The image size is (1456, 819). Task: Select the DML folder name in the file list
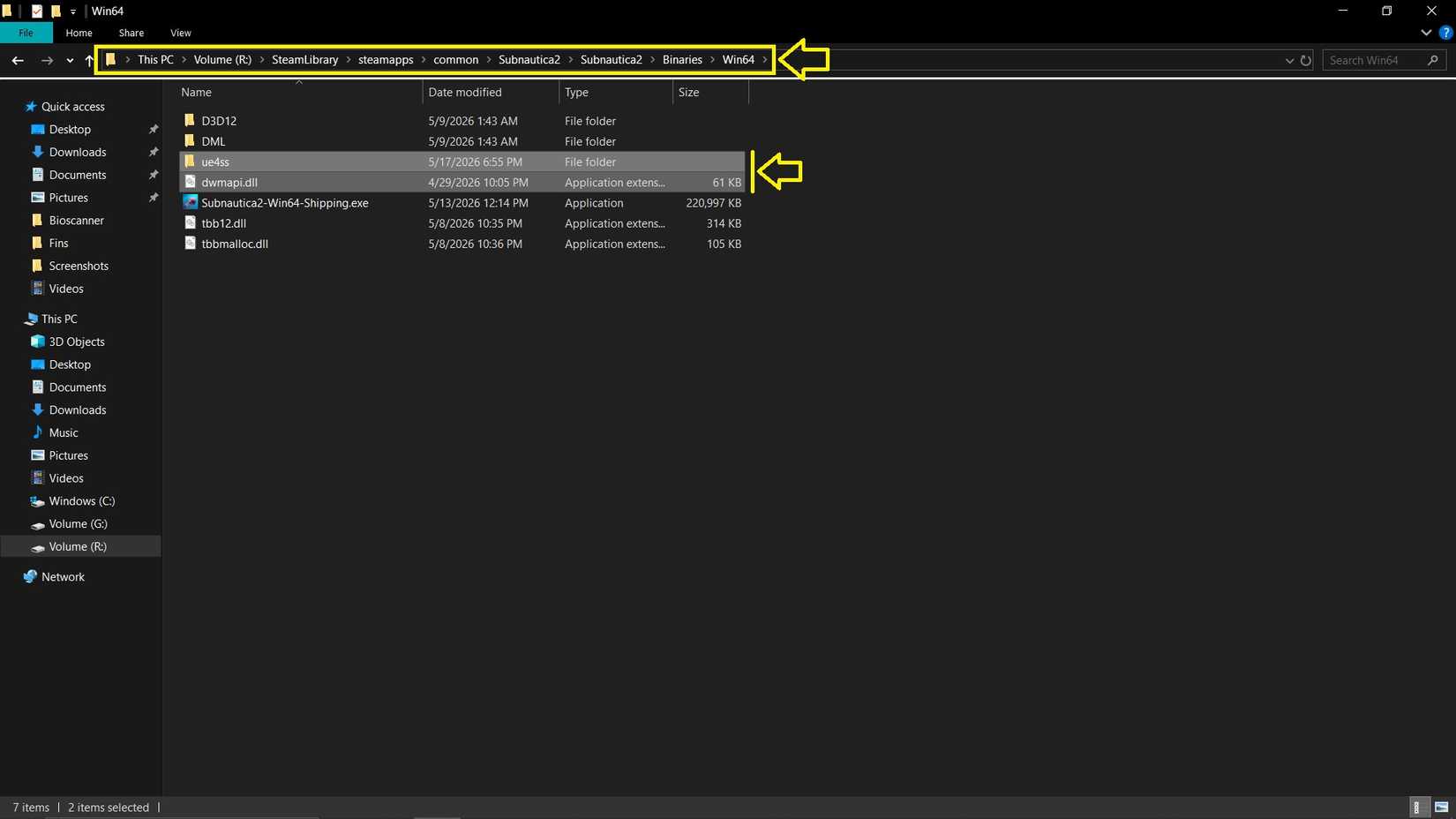[214, 141]
